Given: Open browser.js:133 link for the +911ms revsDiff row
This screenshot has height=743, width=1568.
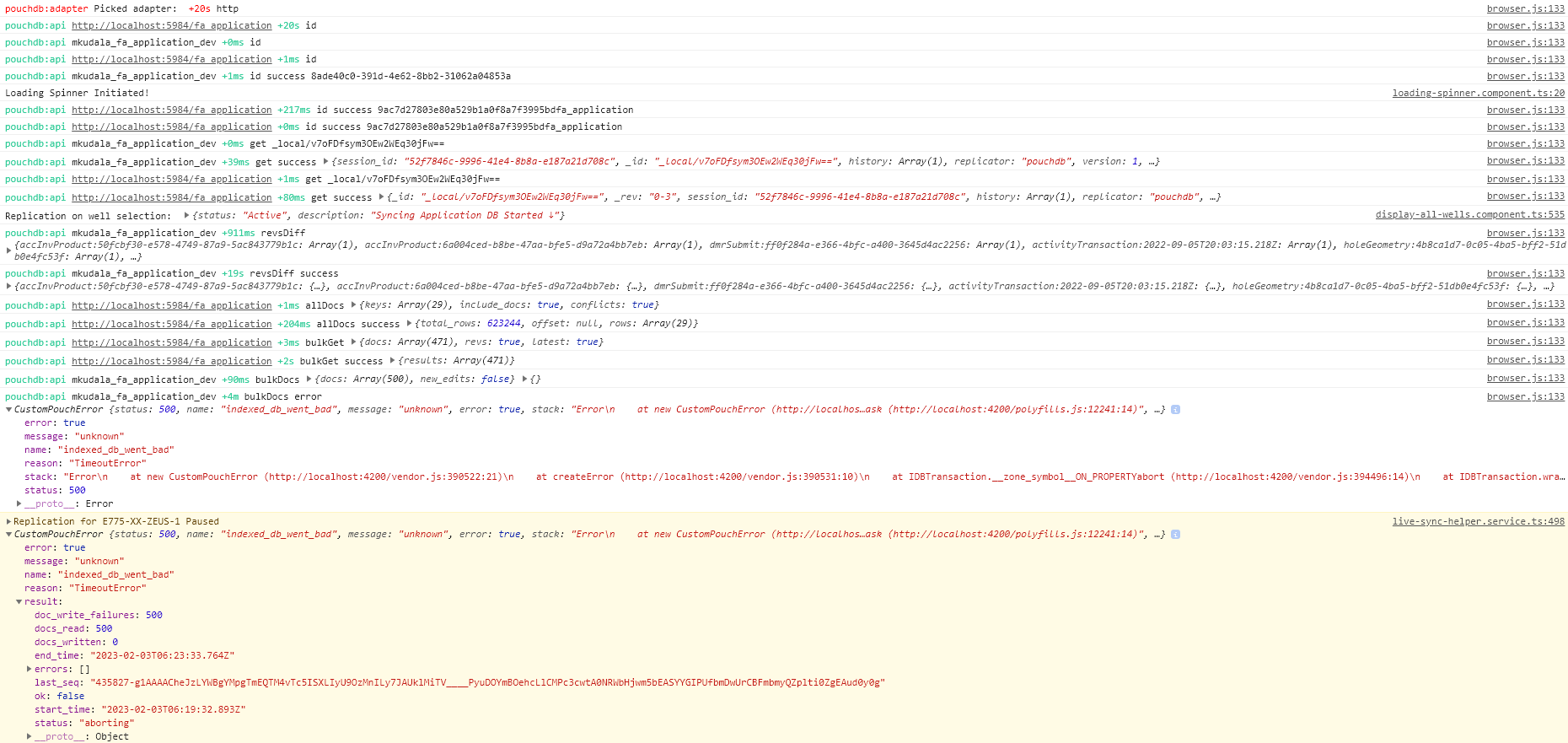Looking at the screenshot, I should coord(1525,233).
